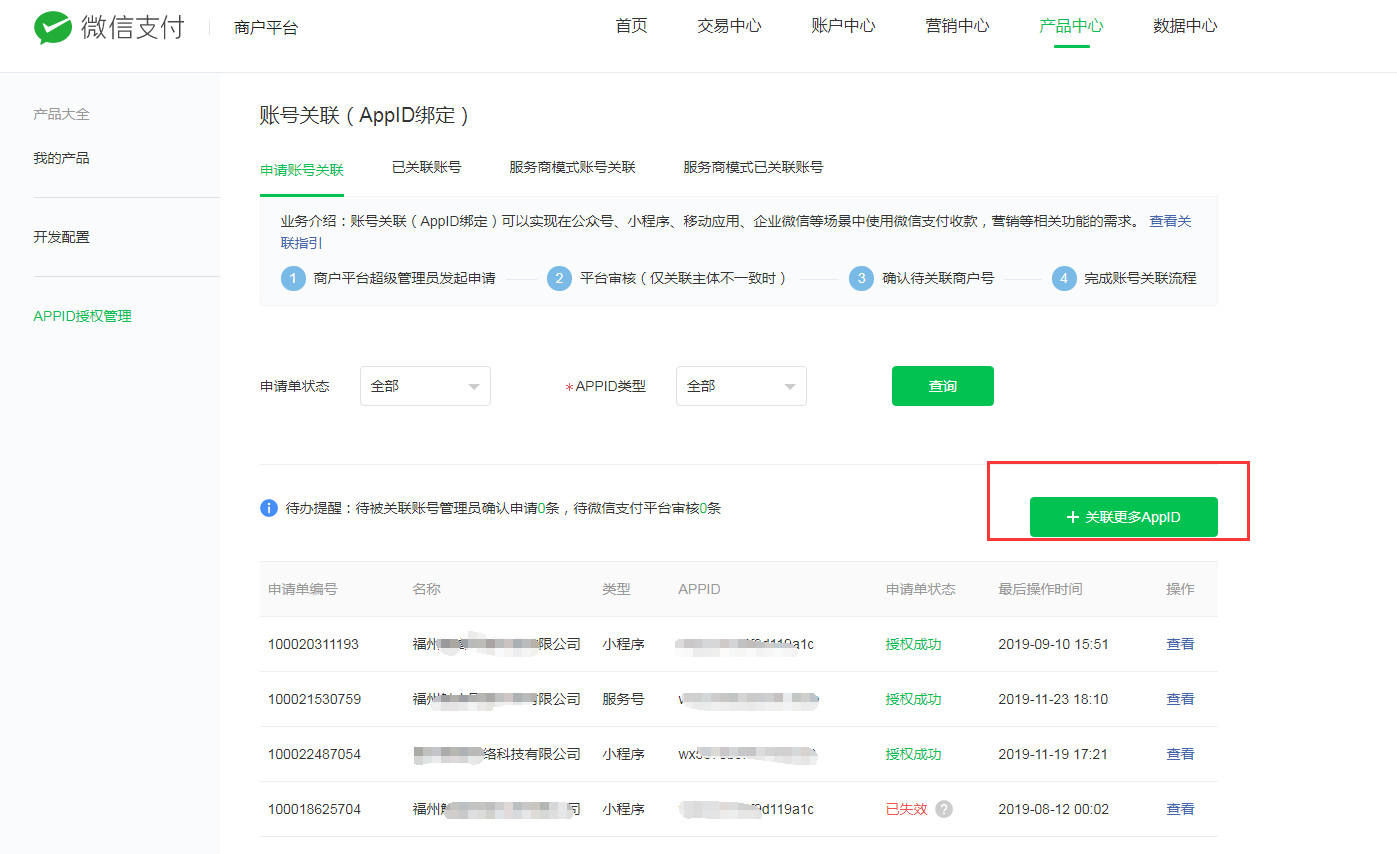Click the WeChat Pay logo

tap(109, 27)
